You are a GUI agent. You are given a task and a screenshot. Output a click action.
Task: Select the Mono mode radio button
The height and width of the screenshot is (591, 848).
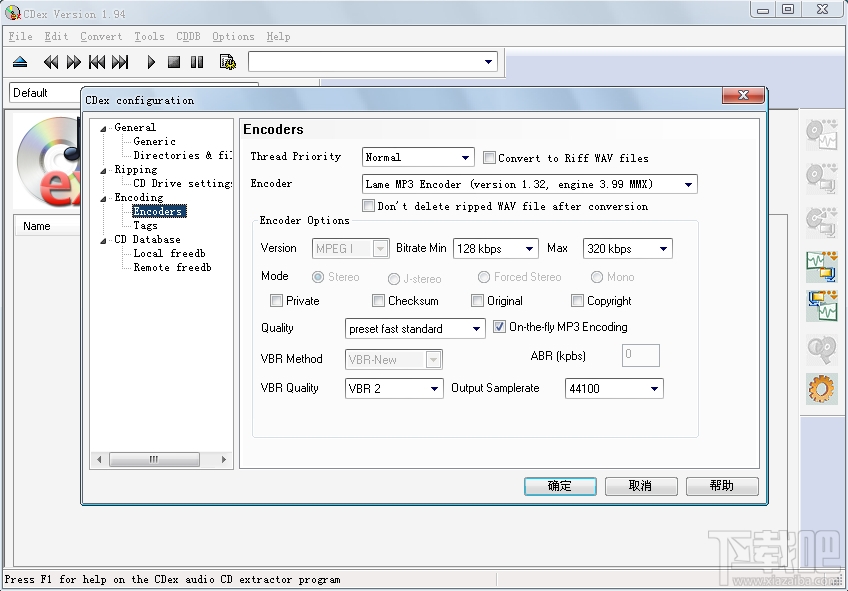[597, 277]
